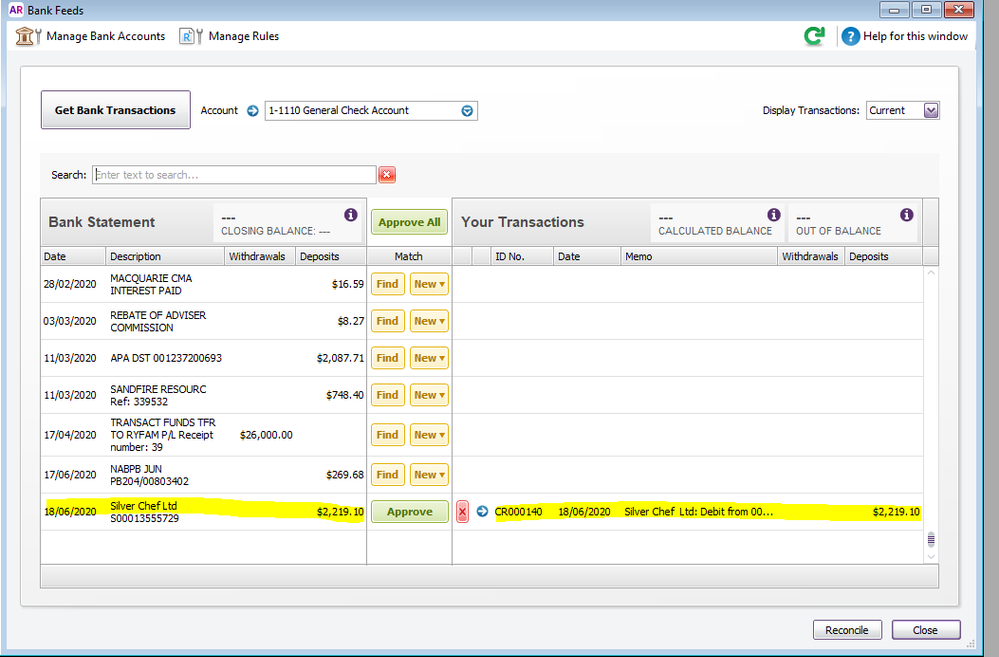Click the Approve All button
This screenshot has height=657, width=999.
coord(409,222)
